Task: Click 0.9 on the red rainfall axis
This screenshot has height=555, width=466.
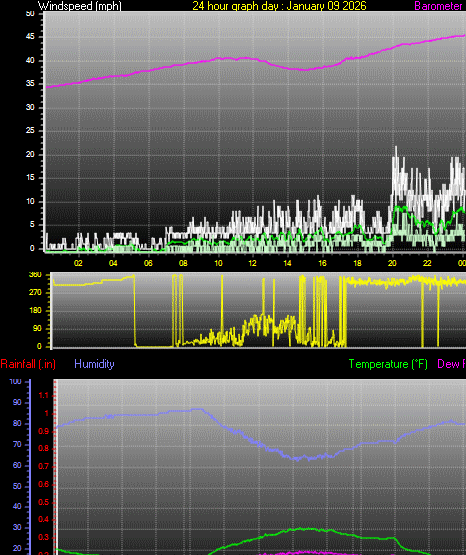Action: (x=43, y=431)
